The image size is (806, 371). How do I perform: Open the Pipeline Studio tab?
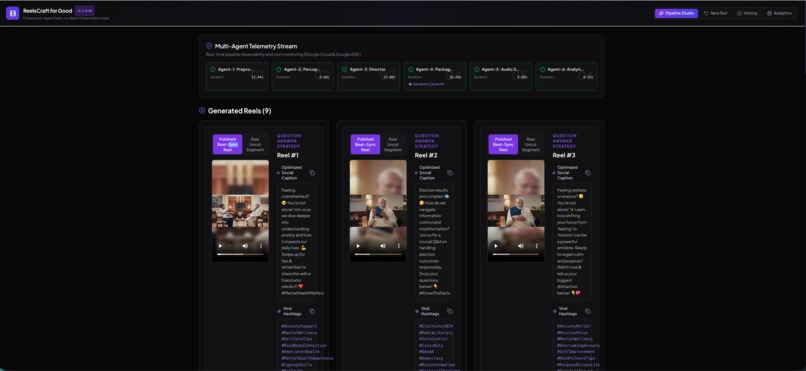pos(676,13)
